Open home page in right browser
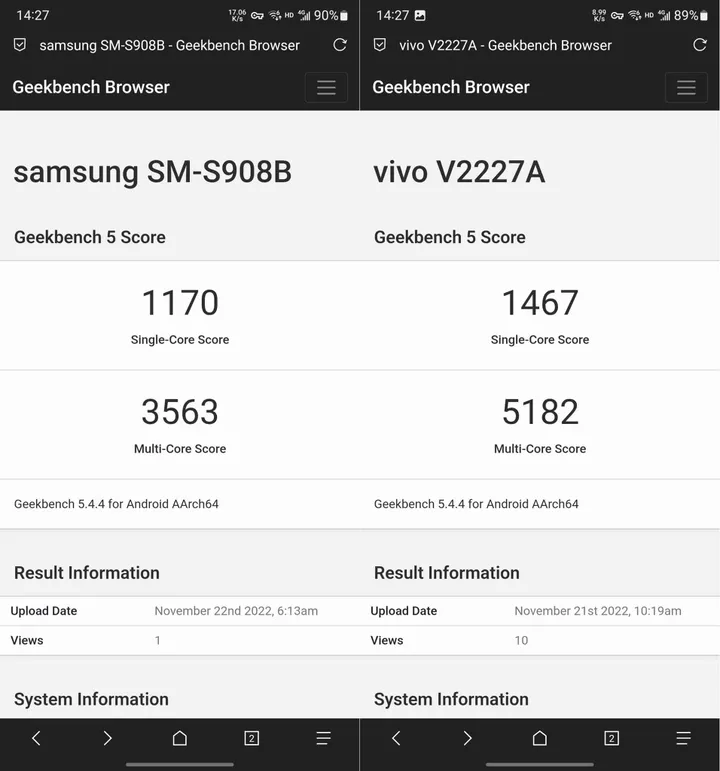 (x=540, y=738)
